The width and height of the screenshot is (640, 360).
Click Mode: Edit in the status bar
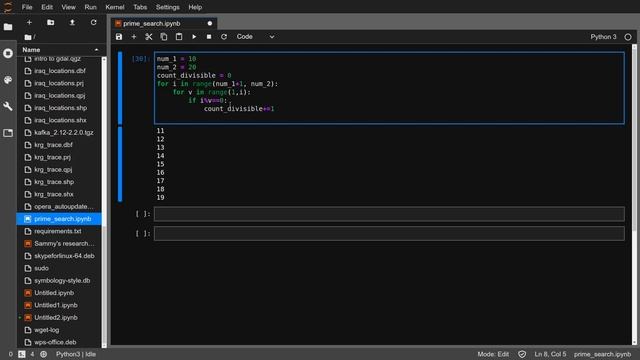click(493, 354)
